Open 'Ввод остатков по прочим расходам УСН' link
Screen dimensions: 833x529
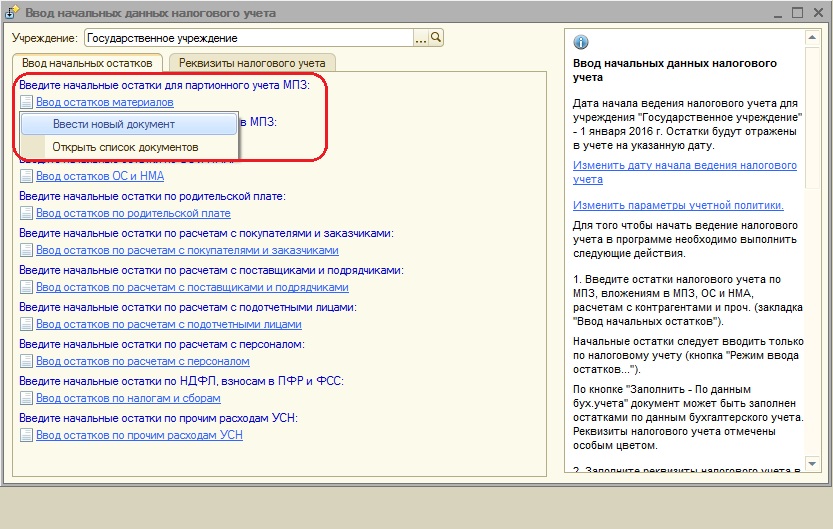pyautogui.click(x=139, y=435)
